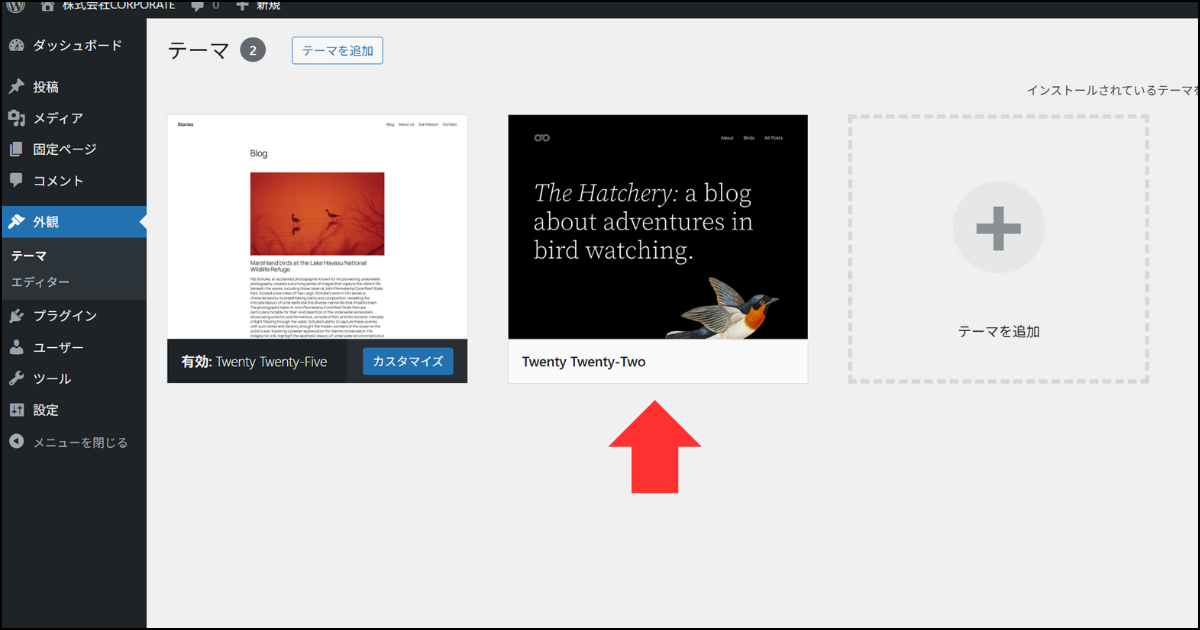Click the テーマを追加 button near heading
Screen dimensions: 1200x630
[337, 51]
